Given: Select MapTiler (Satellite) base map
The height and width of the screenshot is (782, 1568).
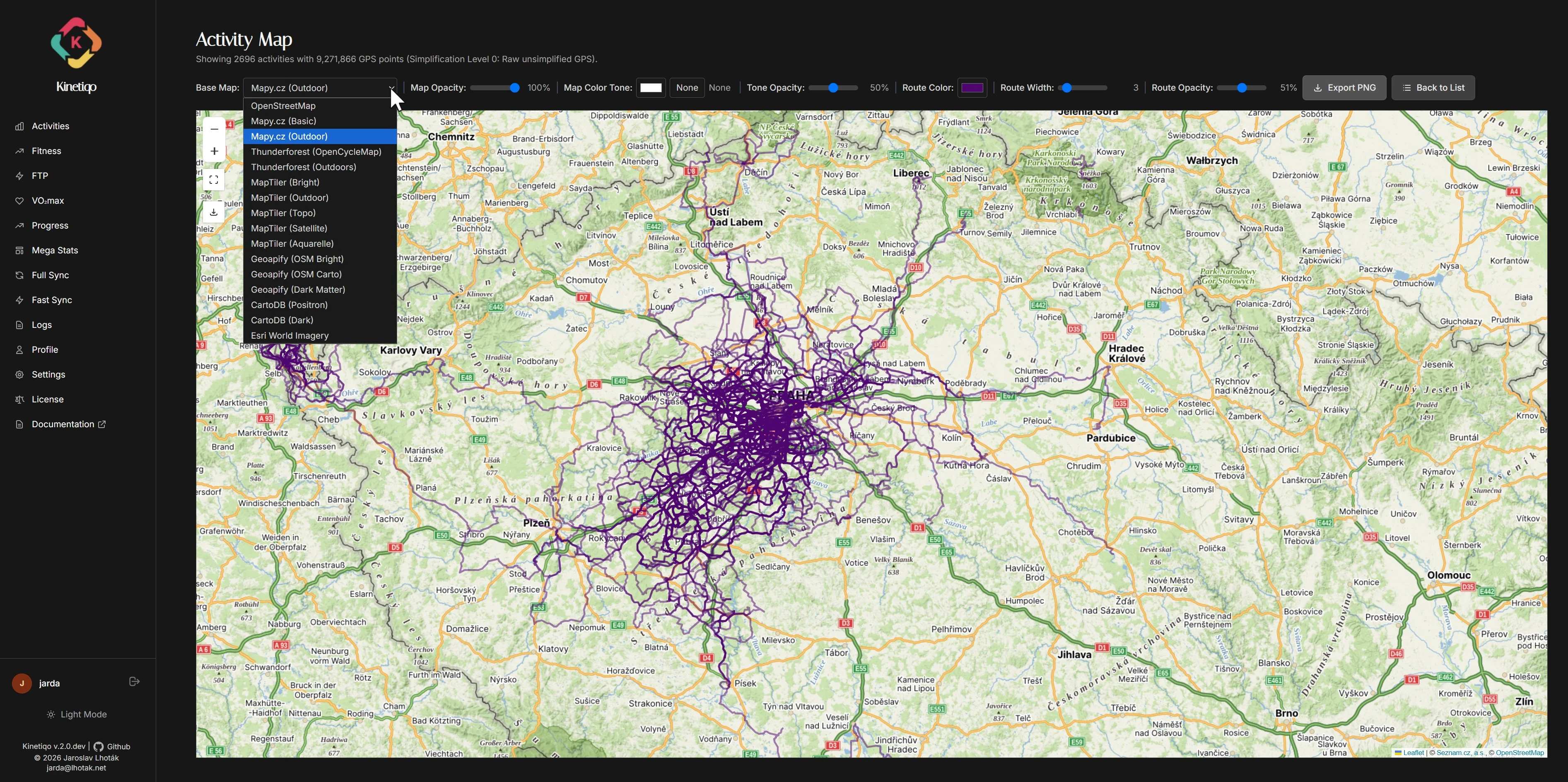Looking at the screenshot, I should pos(320,228).
